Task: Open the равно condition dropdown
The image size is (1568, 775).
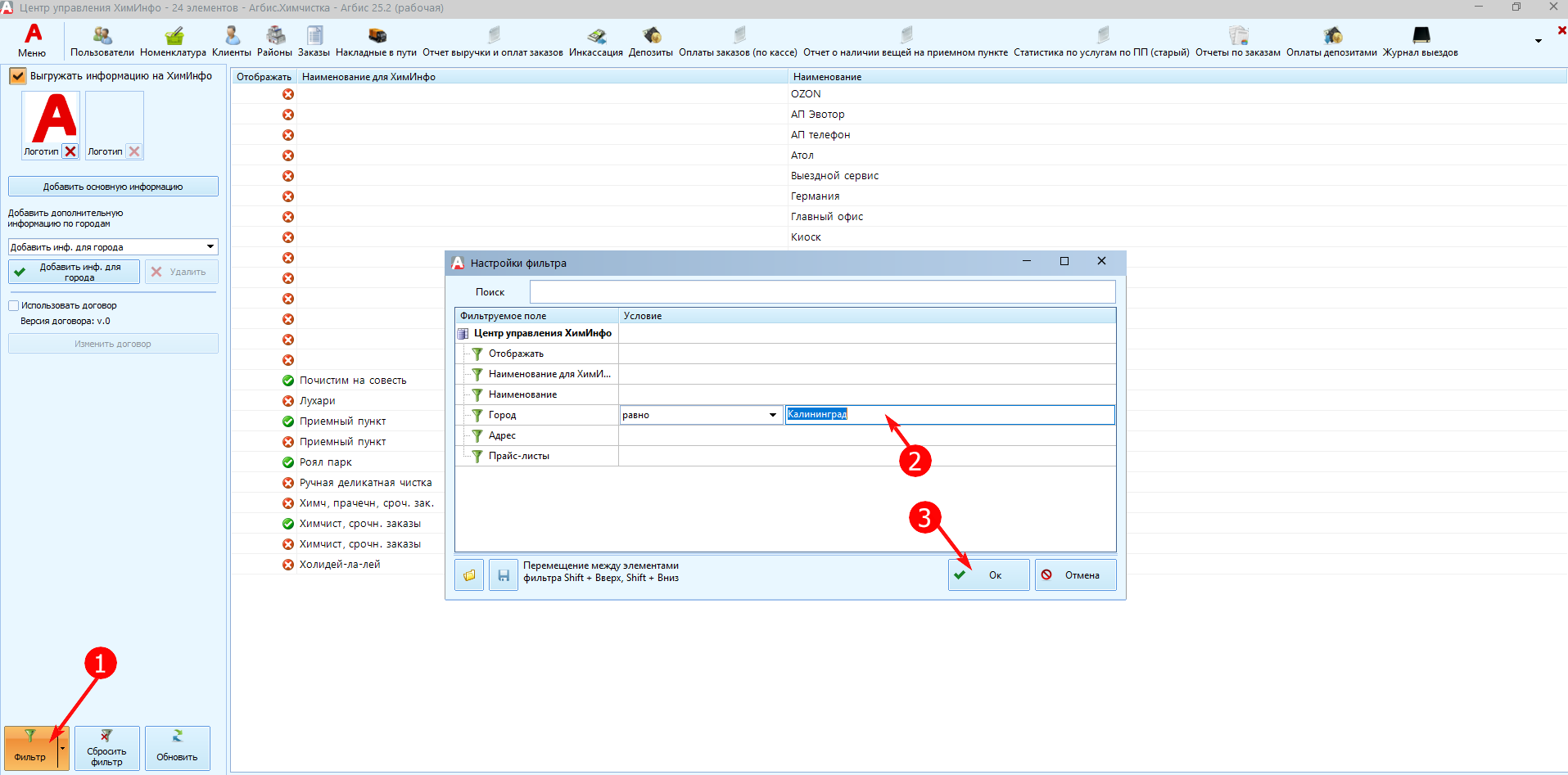Action: tap(772, 415)
